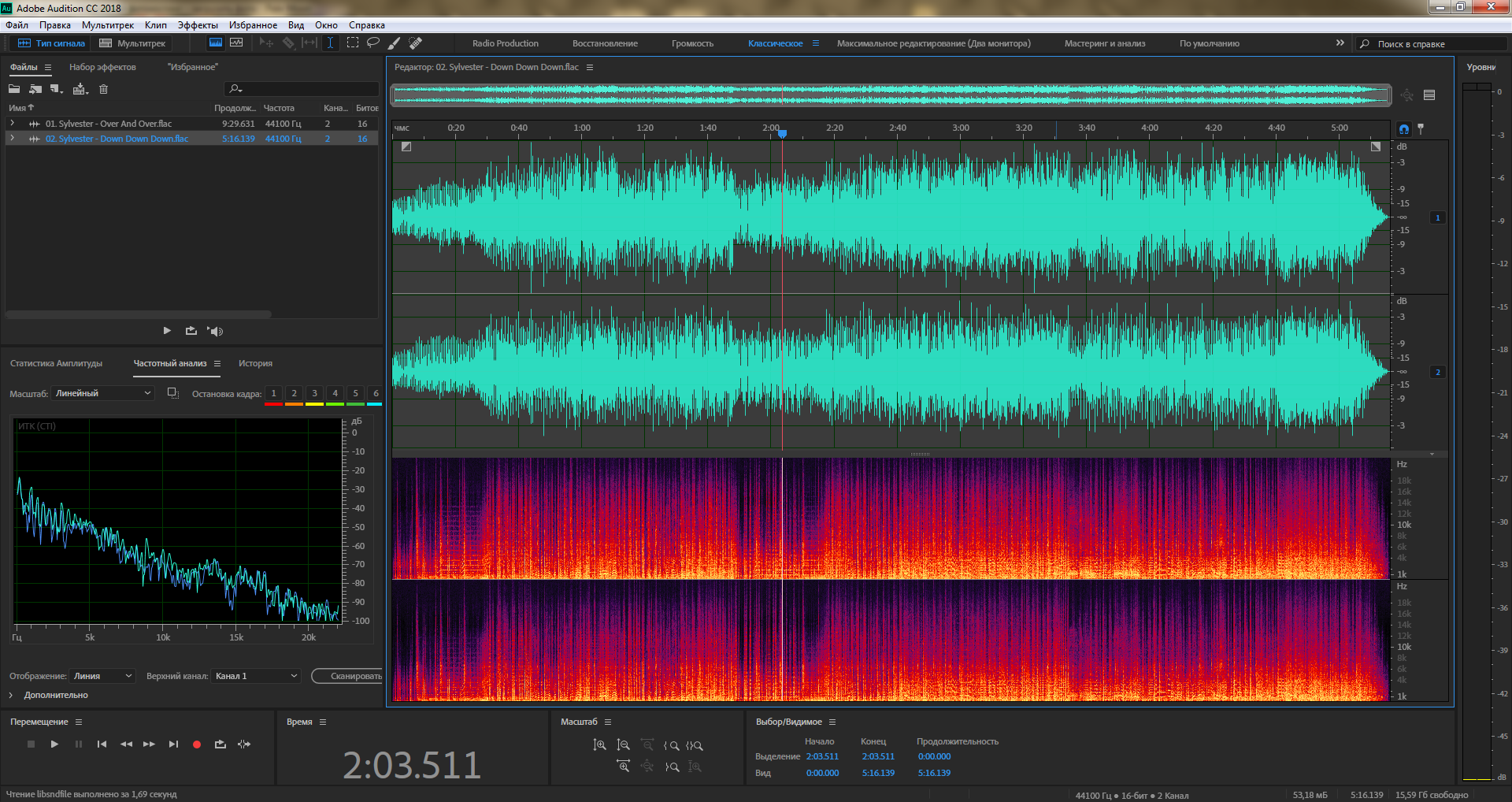Open the Эффекты menu

[x=198, y=25]
